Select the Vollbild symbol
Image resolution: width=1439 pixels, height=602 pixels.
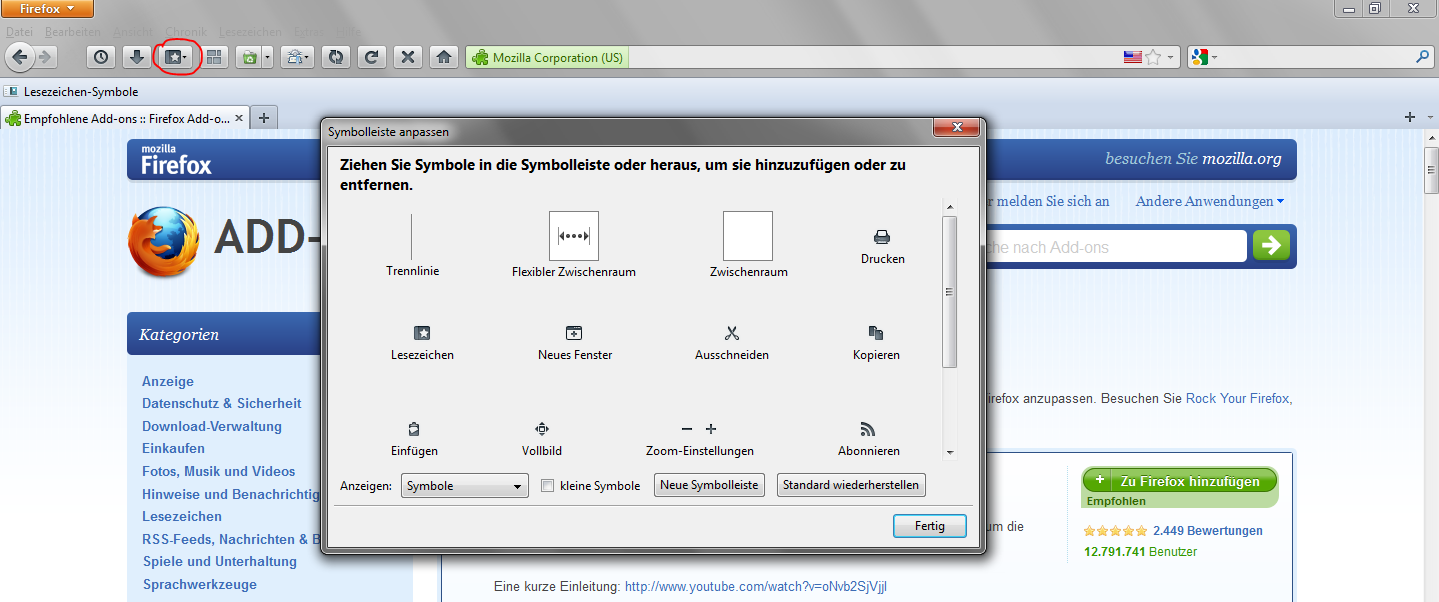point(542,438)
